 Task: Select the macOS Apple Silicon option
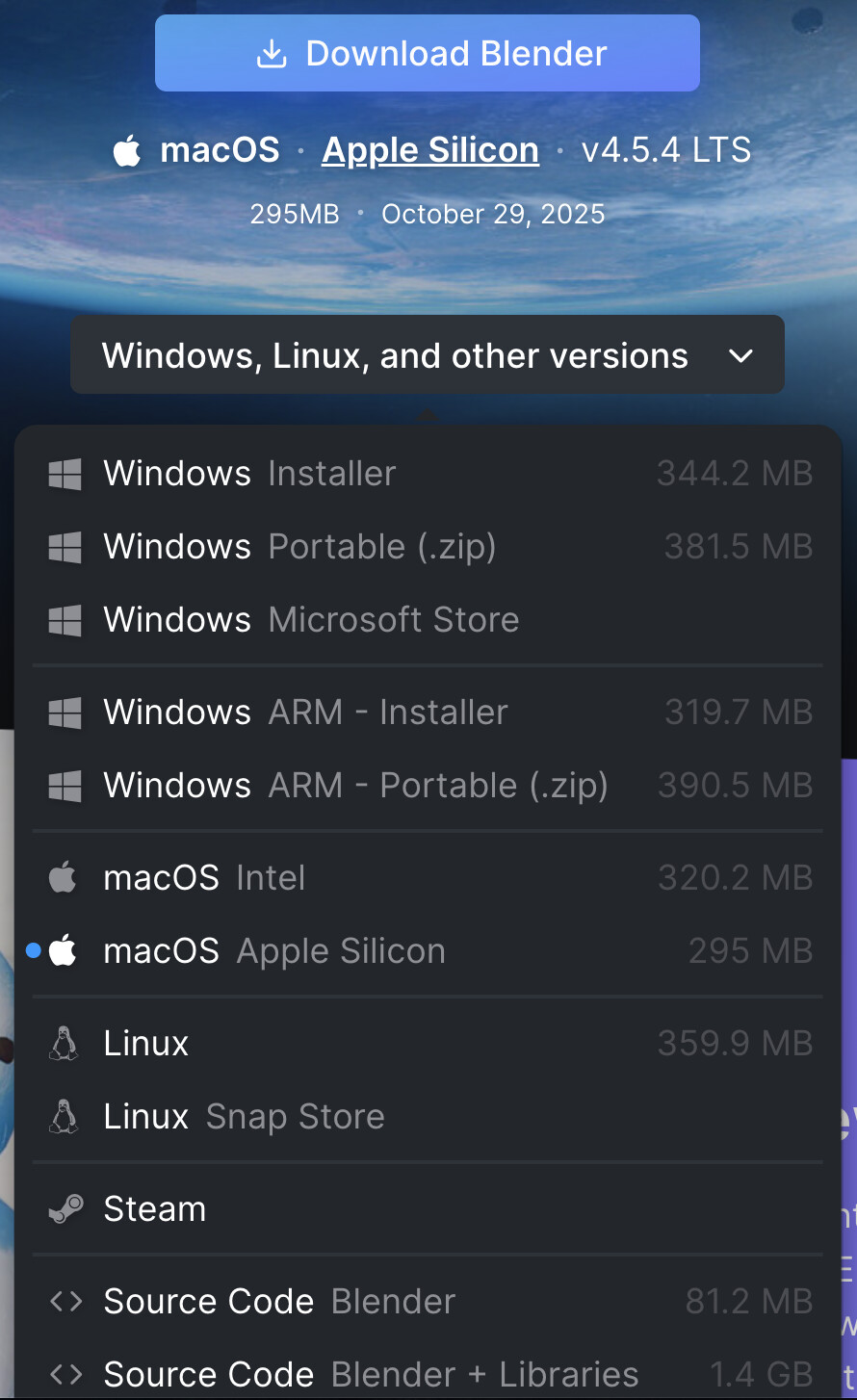(x=274, y=951)
